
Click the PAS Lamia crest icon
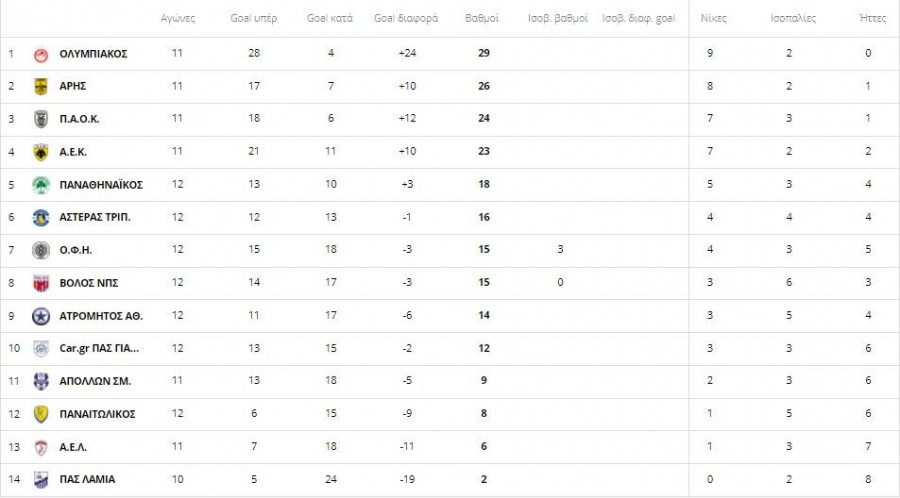(x=41, y=480)
